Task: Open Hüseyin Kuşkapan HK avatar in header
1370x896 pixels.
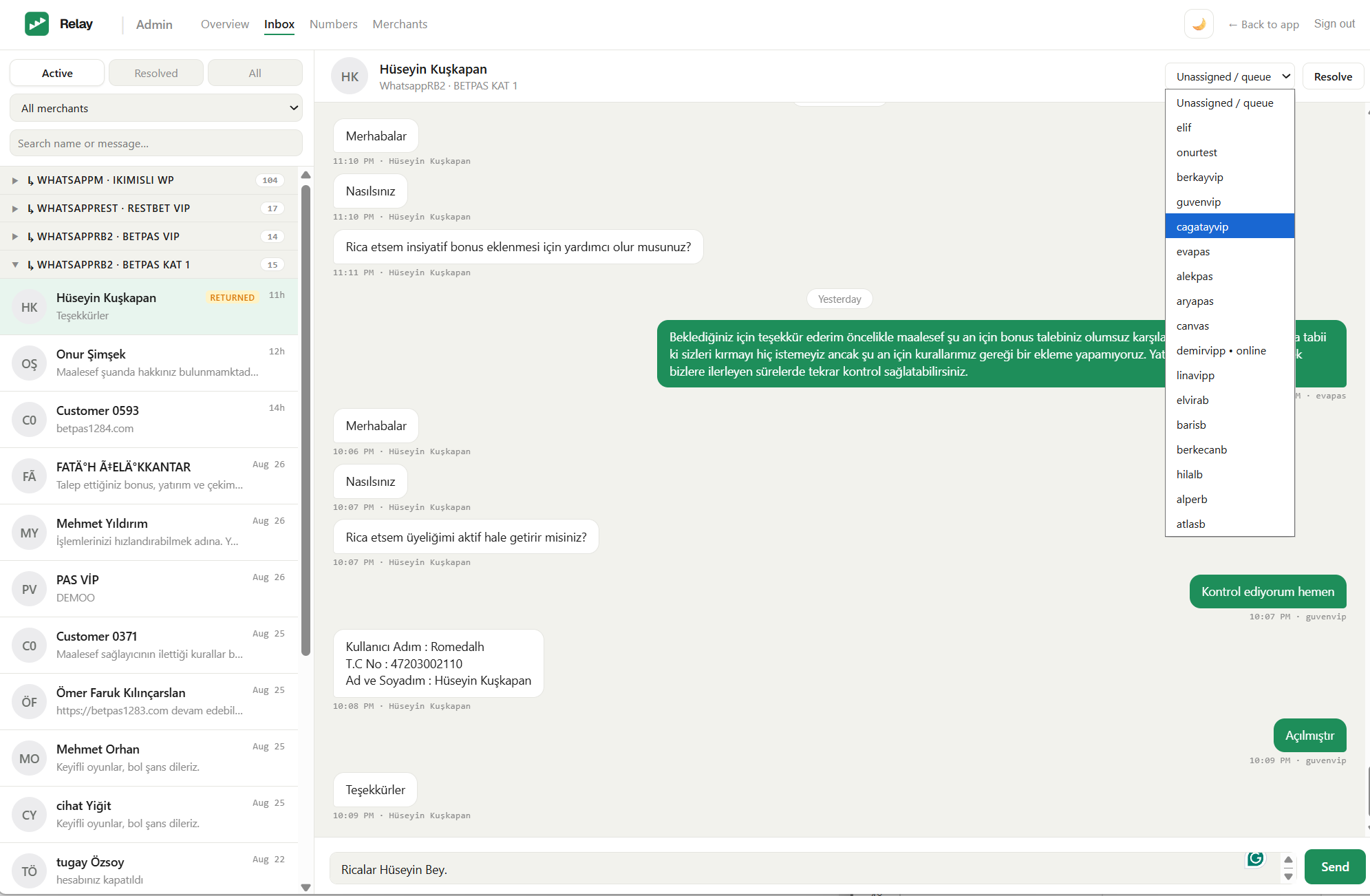Action: coord(350,76)
